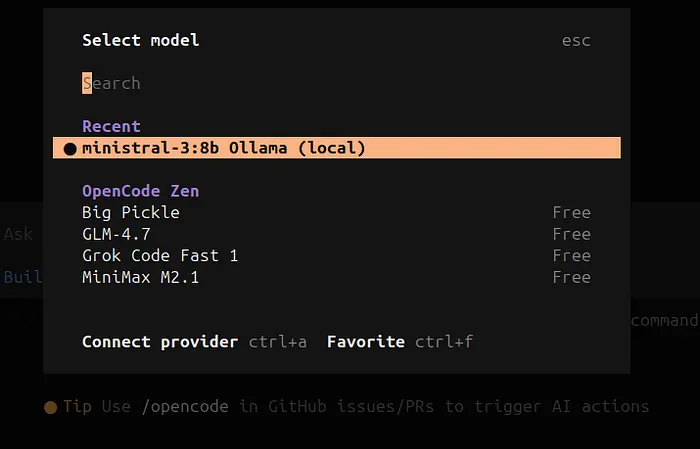Choose ministral-3:8b Ollama (local) model
The width and height of the screenshot is (700, 449).
point(224,148)
